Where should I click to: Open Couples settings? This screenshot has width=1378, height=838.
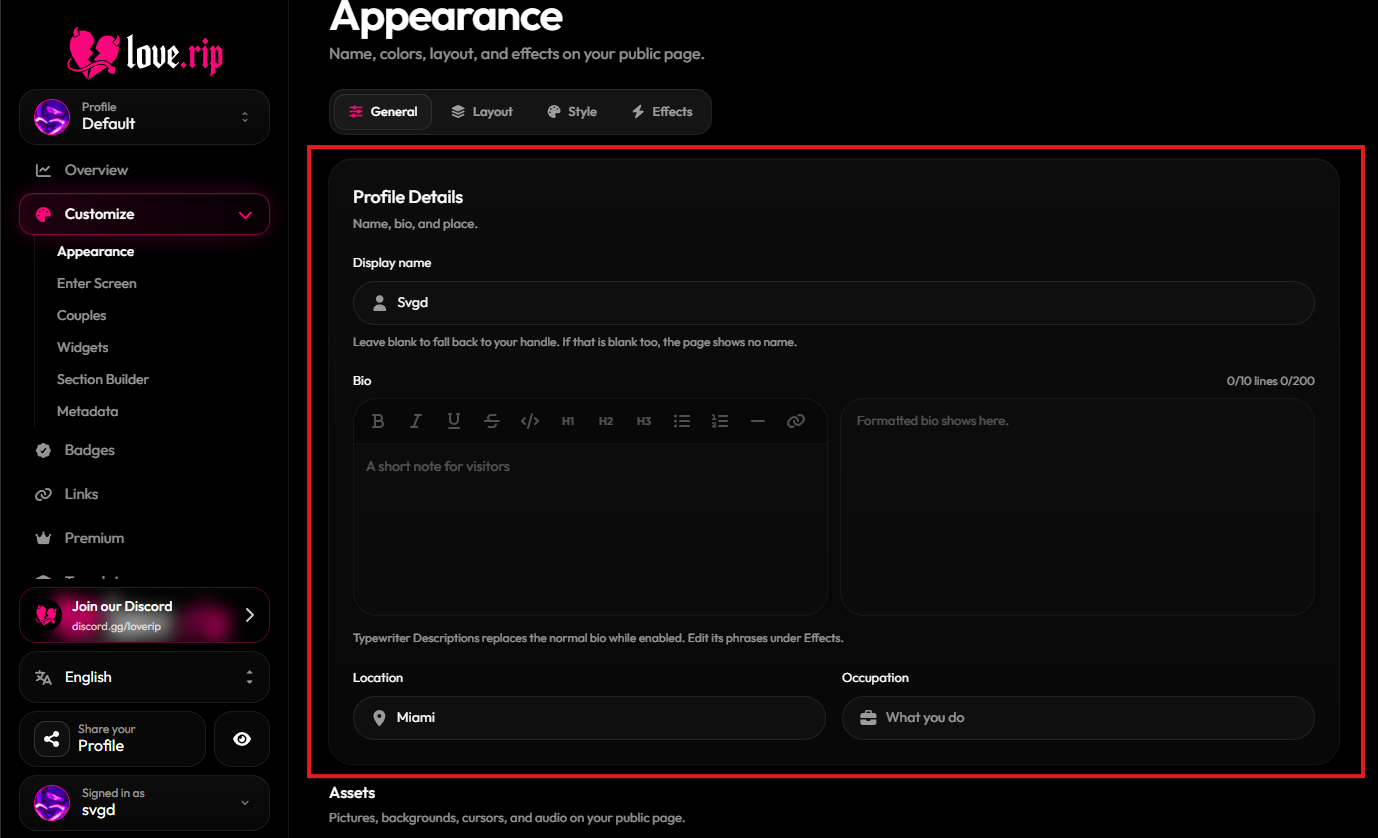[x=81, y=315]
